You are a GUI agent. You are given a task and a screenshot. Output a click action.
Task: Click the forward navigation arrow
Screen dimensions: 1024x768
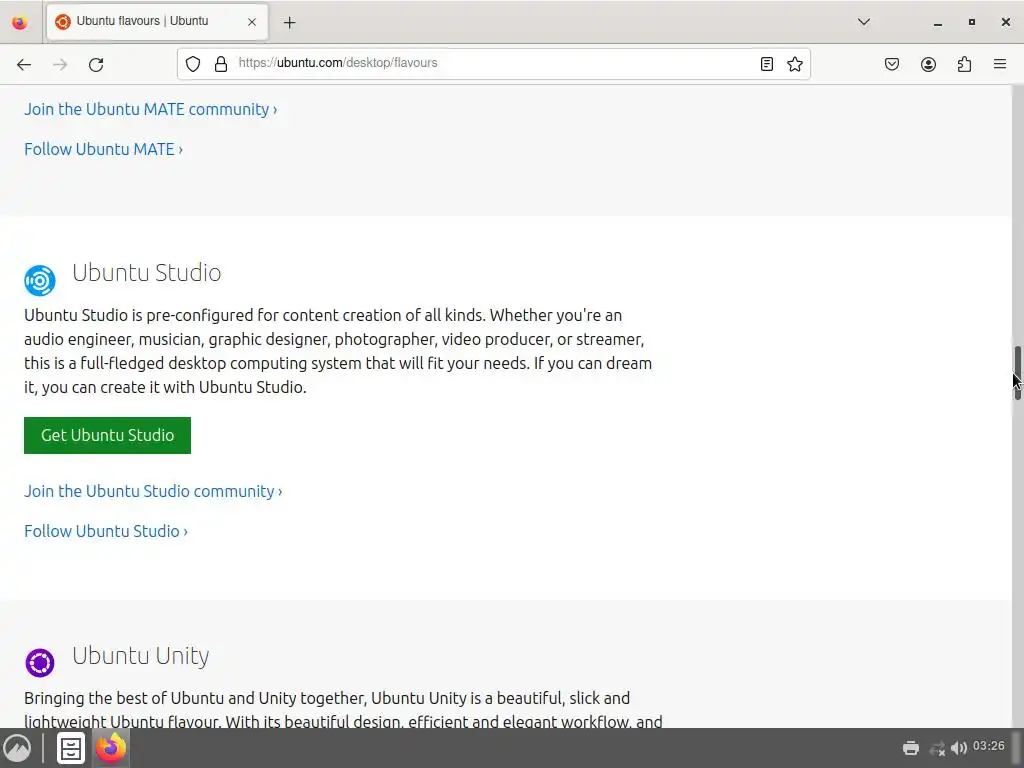[x=60, y=64]
